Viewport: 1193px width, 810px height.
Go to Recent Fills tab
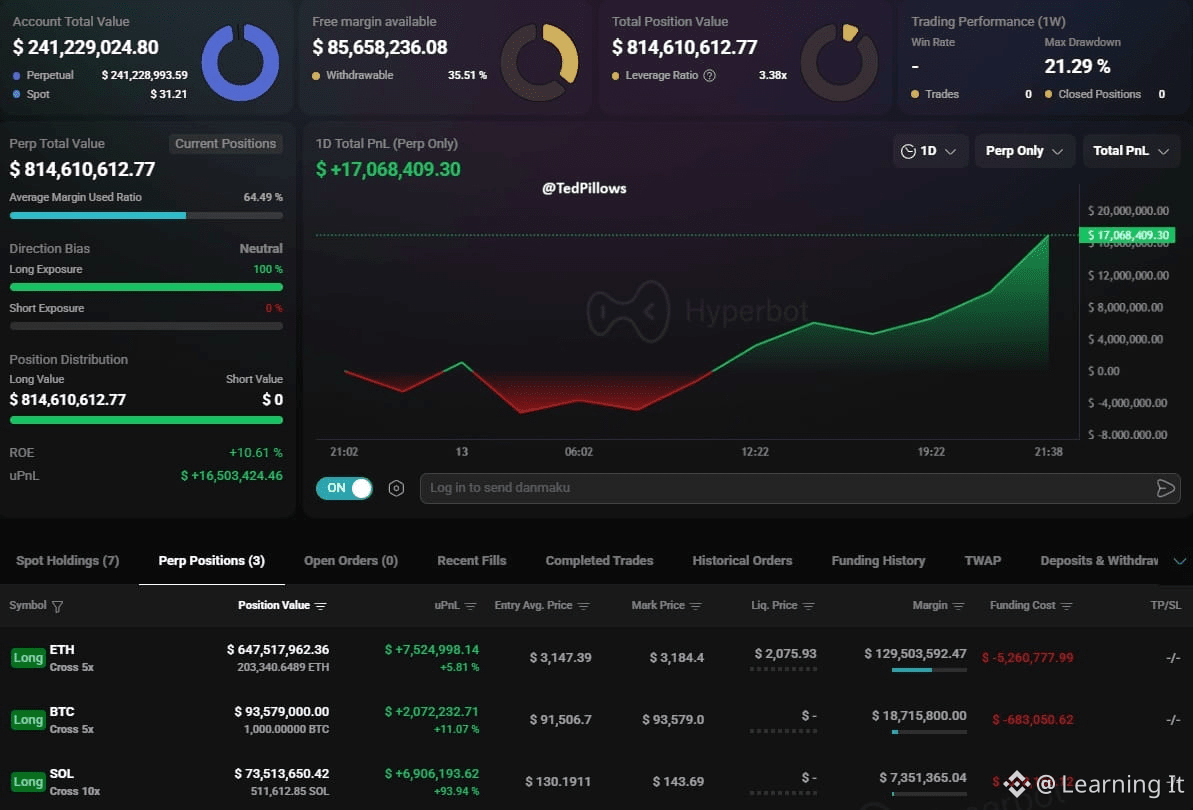pyautogui.click(x=472, y=561)
